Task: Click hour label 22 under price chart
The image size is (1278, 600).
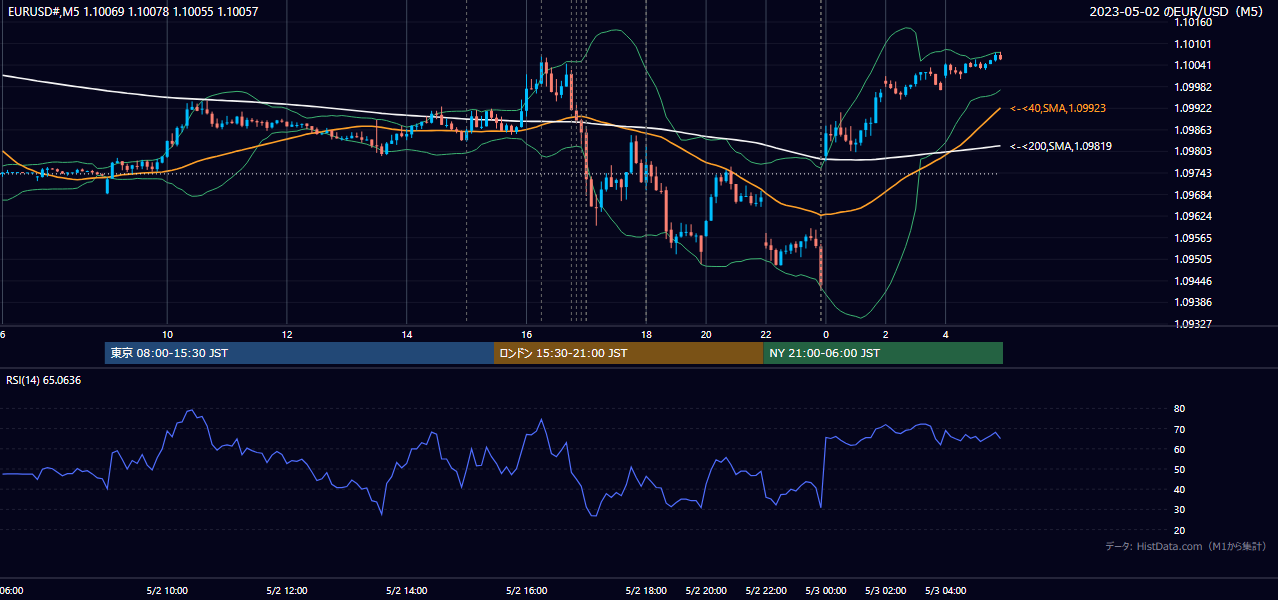Action: 766,334
